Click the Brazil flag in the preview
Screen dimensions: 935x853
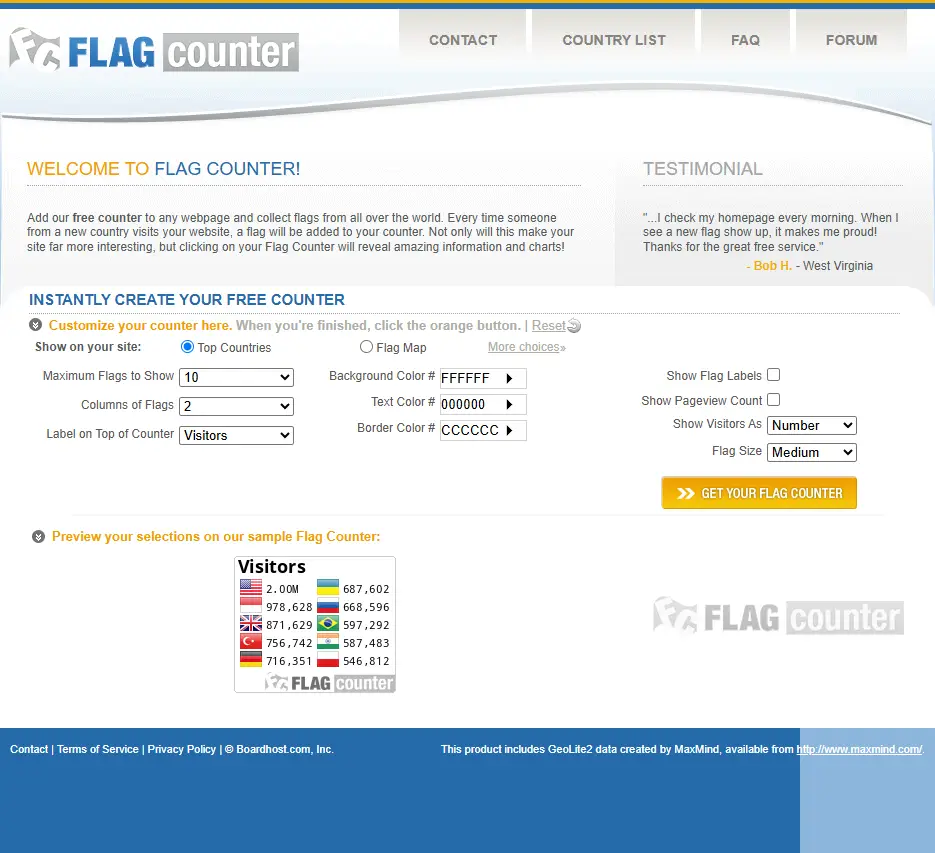328,624
